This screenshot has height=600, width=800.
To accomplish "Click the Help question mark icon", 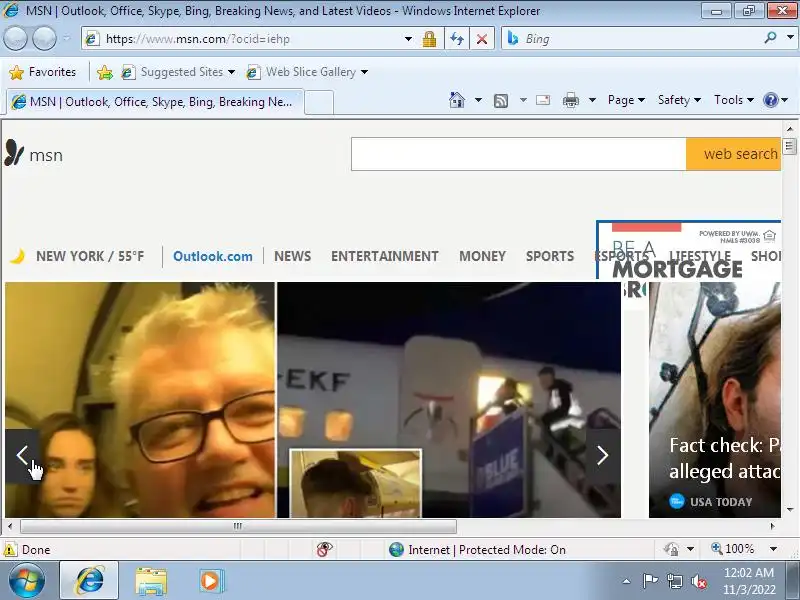I will 770,100.
